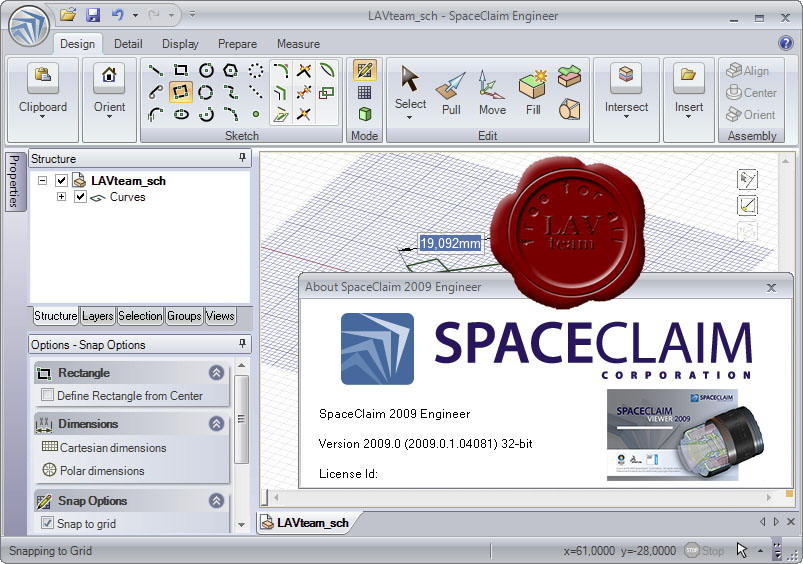The image size is (803, 564).
Task: Switch to the Detail ribbon tab
Action: coord(128,44)
